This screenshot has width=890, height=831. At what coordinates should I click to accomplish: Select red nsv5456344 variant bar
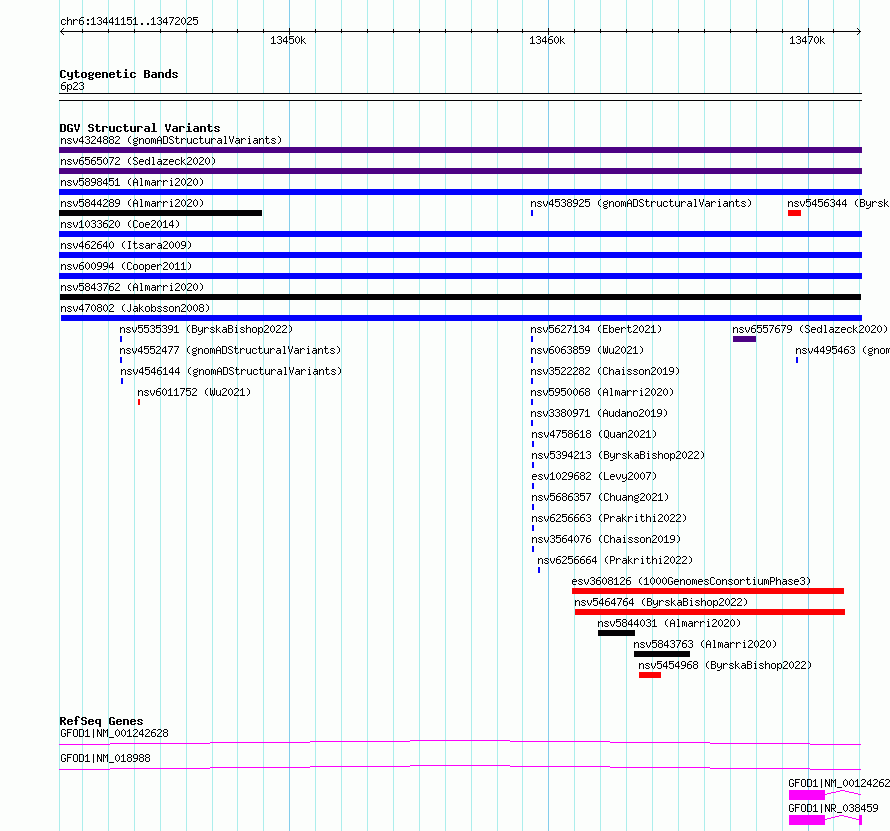click(794, 213)
